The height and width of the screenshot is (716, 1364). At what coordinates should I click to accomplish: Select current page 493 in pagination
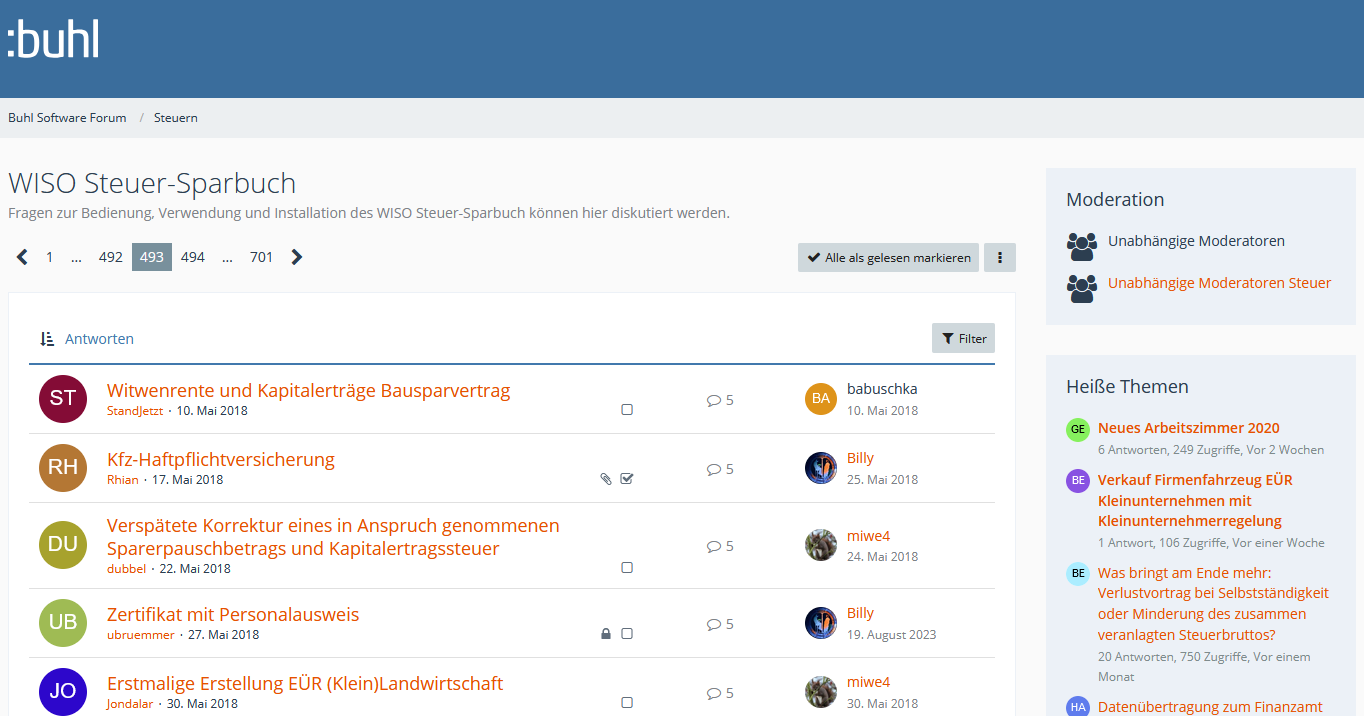152,257
